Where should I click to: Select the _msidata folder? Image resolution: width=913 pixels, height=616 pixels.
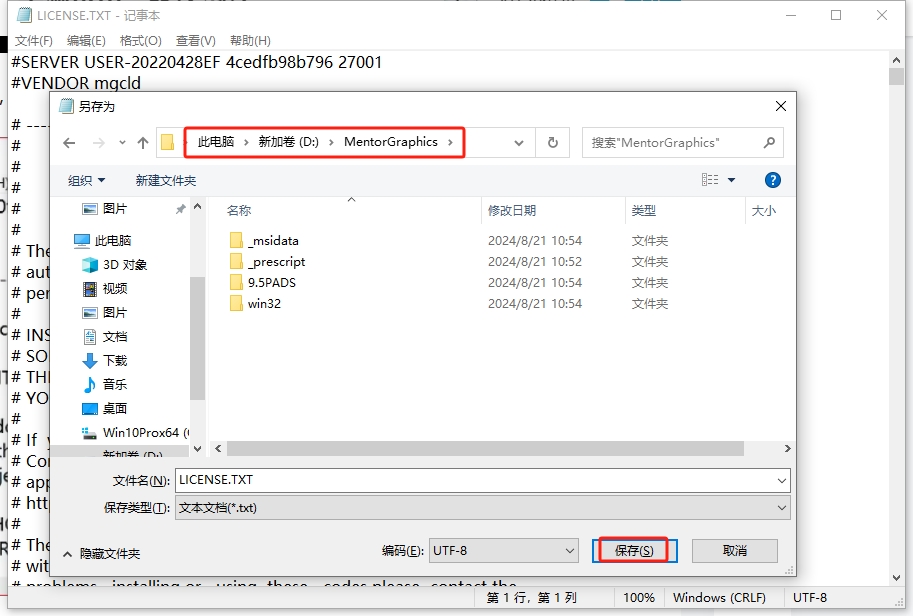click(x=264, y=240)
